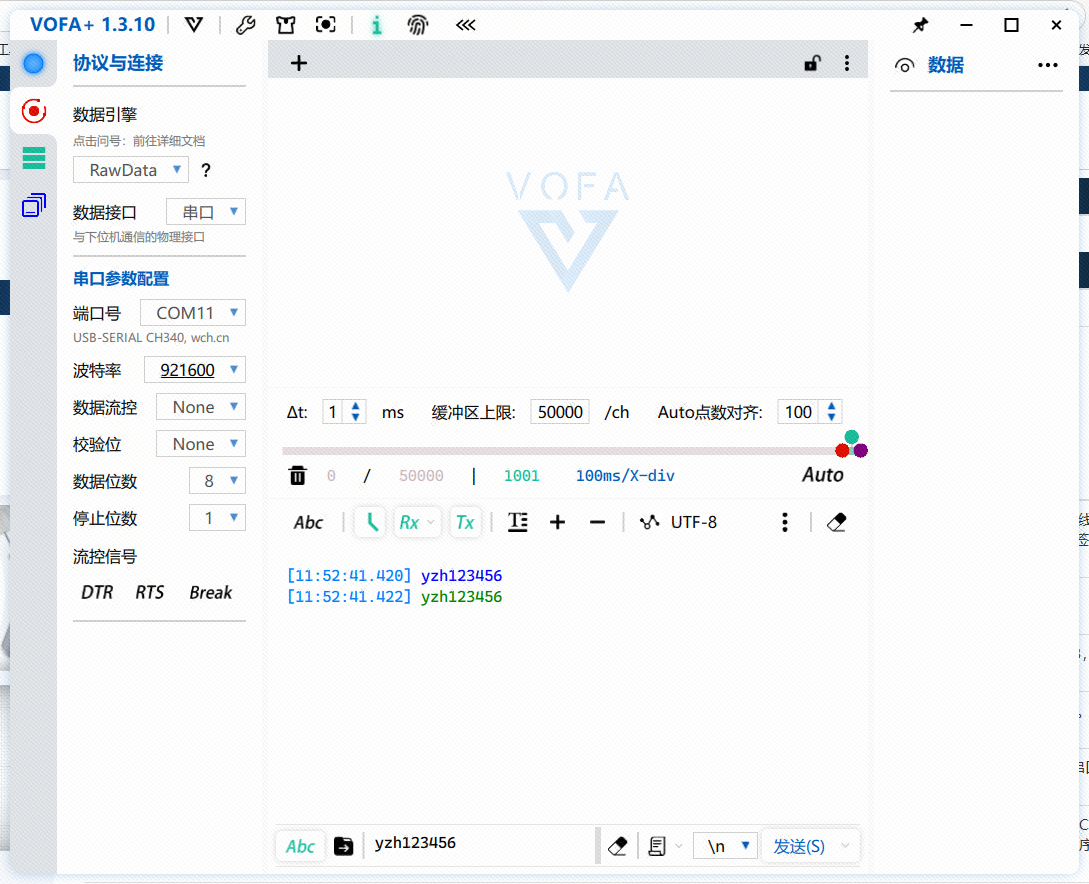Select the red record icon in the sidebar
The image size is (1089, 884).
click(33, 110)
